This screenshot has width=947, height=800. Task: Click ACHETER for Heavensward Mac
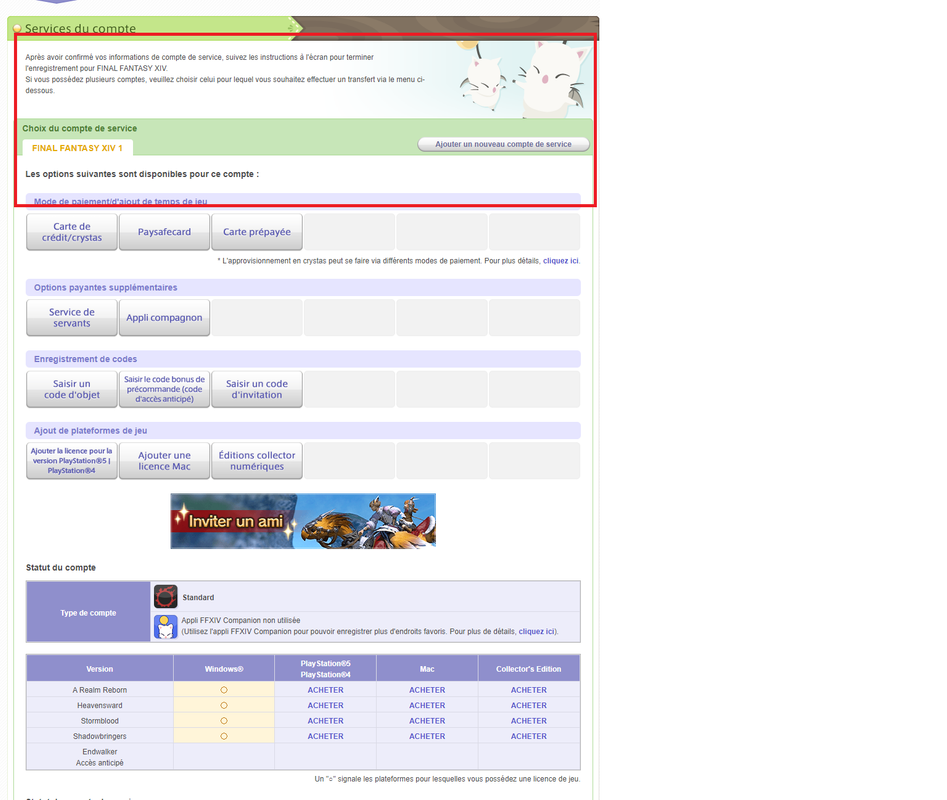[x=427, y=705]
